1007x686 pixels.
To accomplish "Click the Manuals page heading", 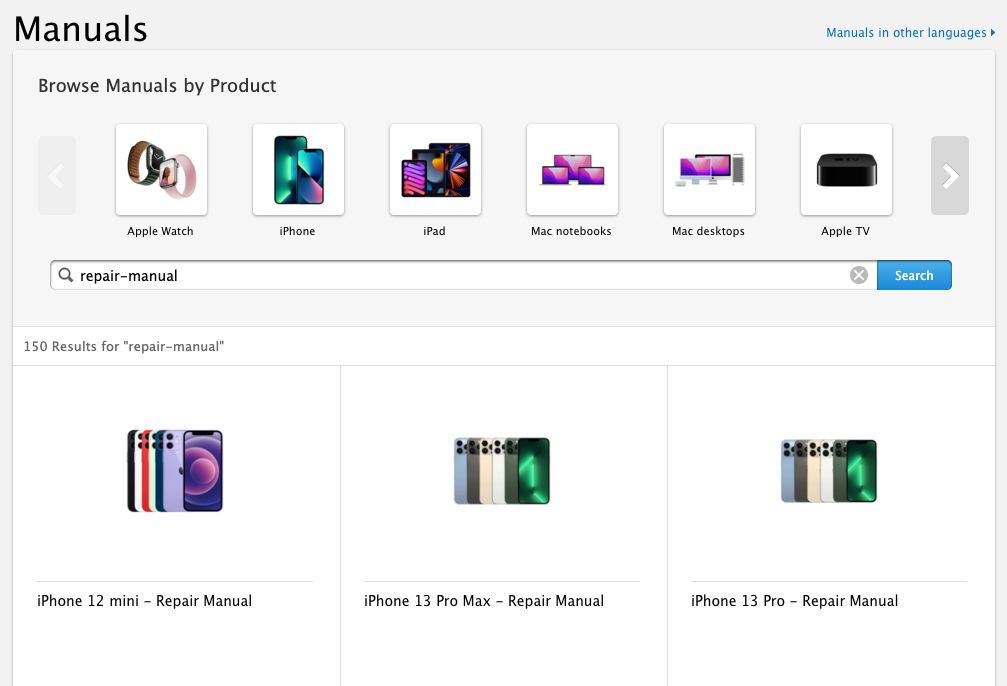I will 79,28.
